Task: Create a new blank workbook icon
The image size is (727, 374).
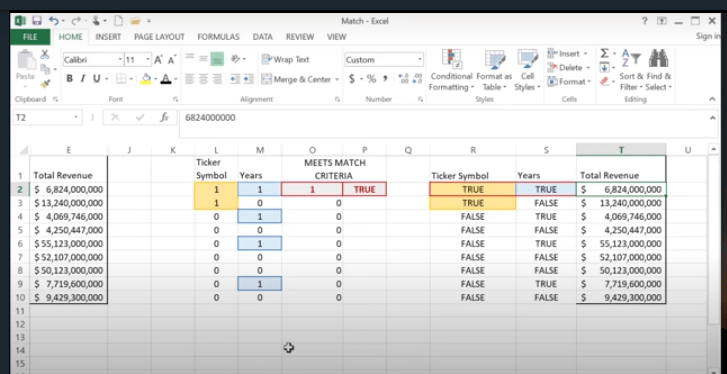Action: 118,21
